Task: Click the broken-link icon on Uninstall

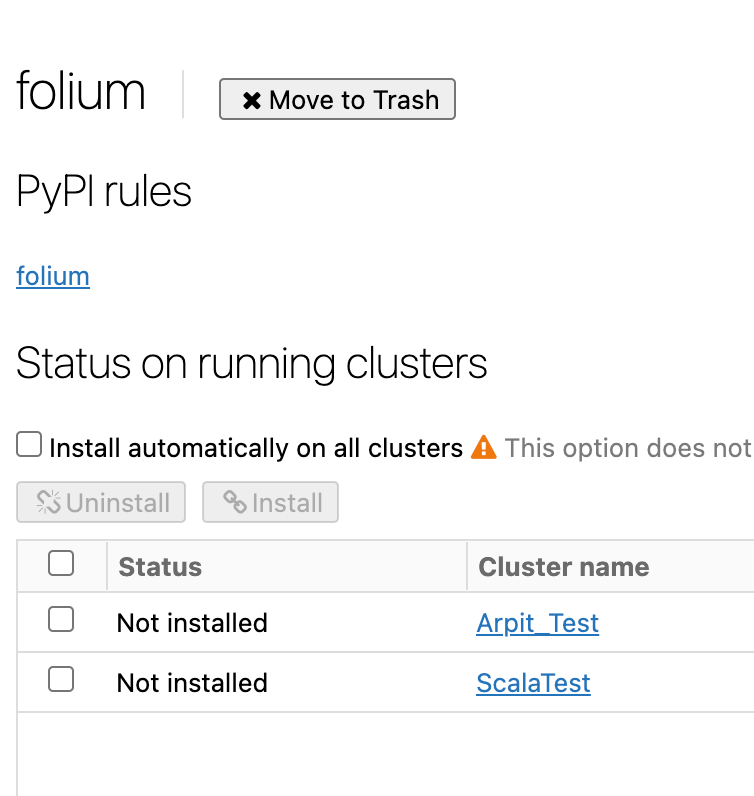Action: (x=49, y=502)
